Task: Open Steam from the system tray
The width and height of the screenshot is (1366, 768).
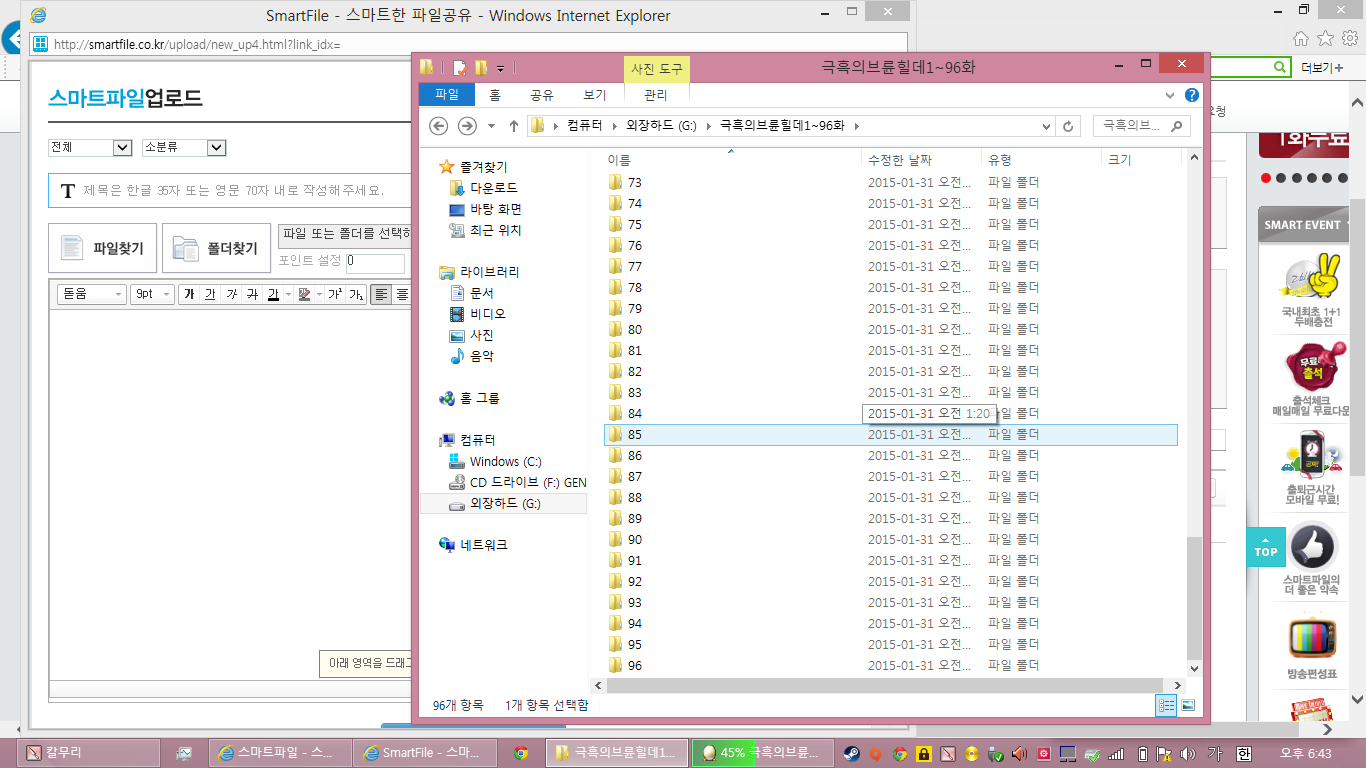Action: point(851,753)
